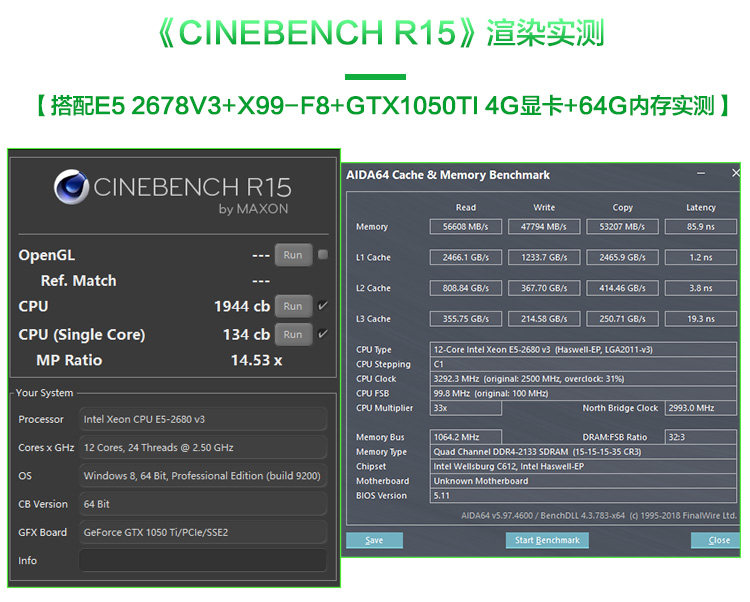This screenshot has width=750, height=602.
Task: Click the Processor field in Cinebench
Action: (x=203, y=419)
